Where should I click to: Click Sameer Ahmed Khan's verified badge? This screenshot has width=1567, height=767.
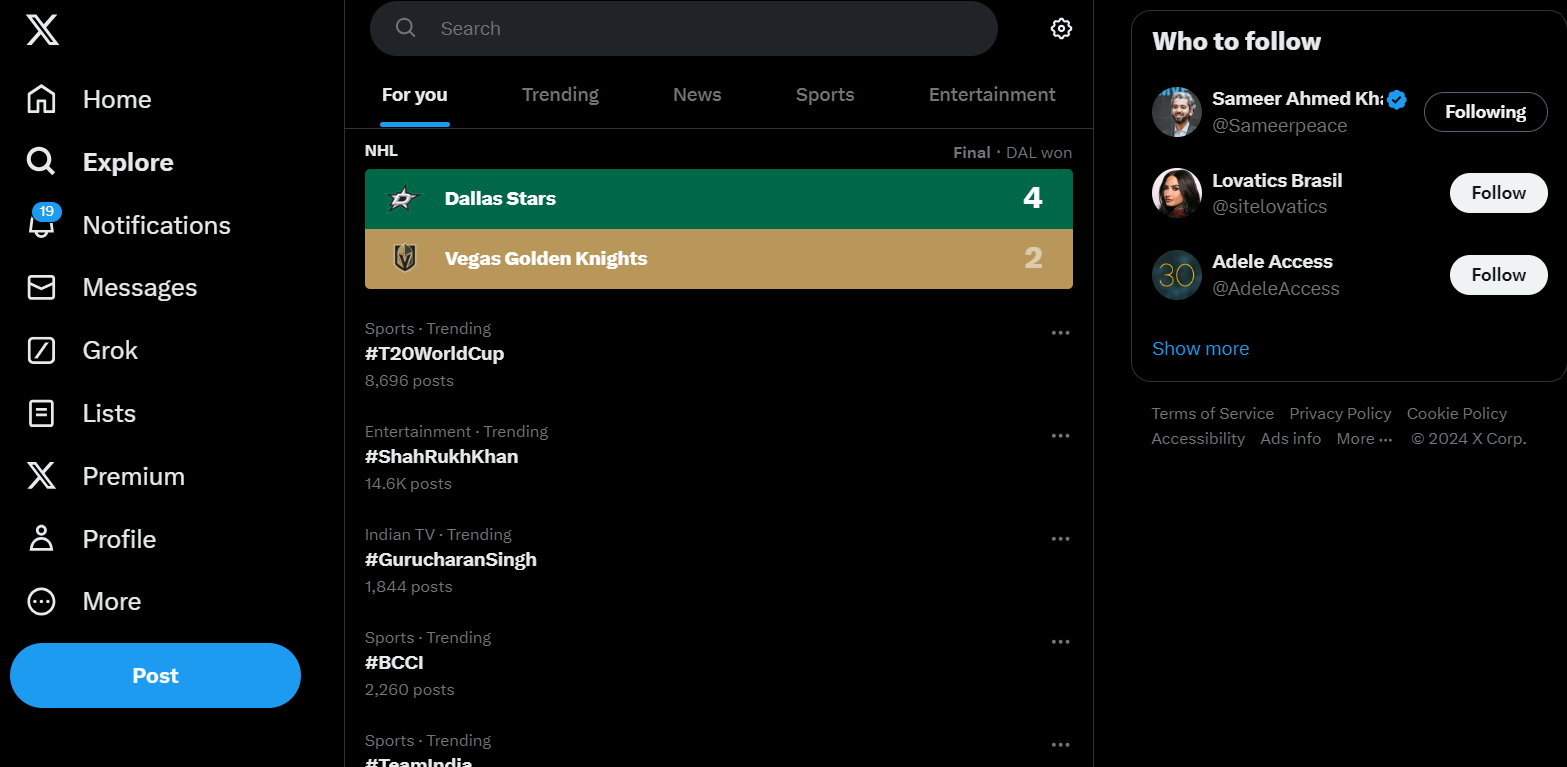pos(1397,99)
